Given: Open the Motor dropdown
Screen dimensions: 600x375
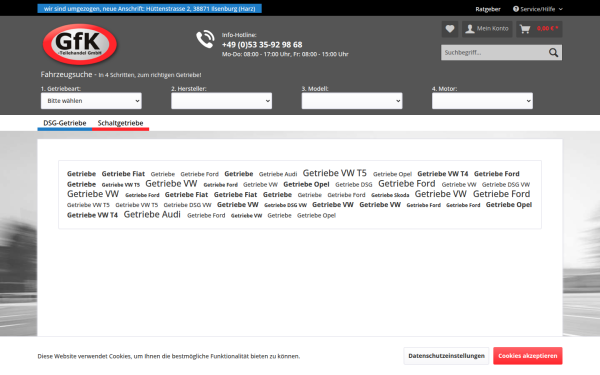Looking at the screenshot, I should pyautogui.click(x=482, y=101).
